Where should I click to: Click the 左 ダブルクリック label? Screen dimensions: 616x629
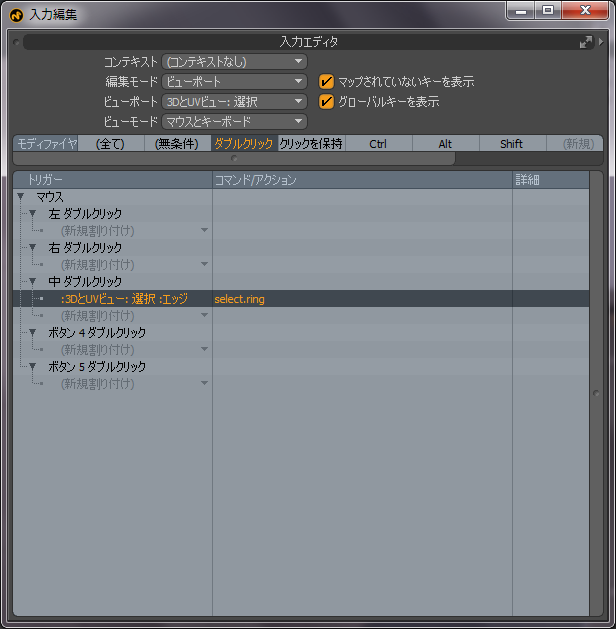[x=85, y=214]
